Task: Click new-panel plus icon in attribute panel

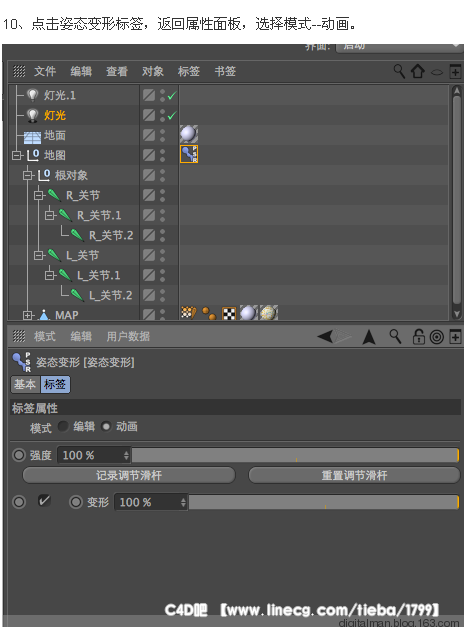Action: click(455, 337)
